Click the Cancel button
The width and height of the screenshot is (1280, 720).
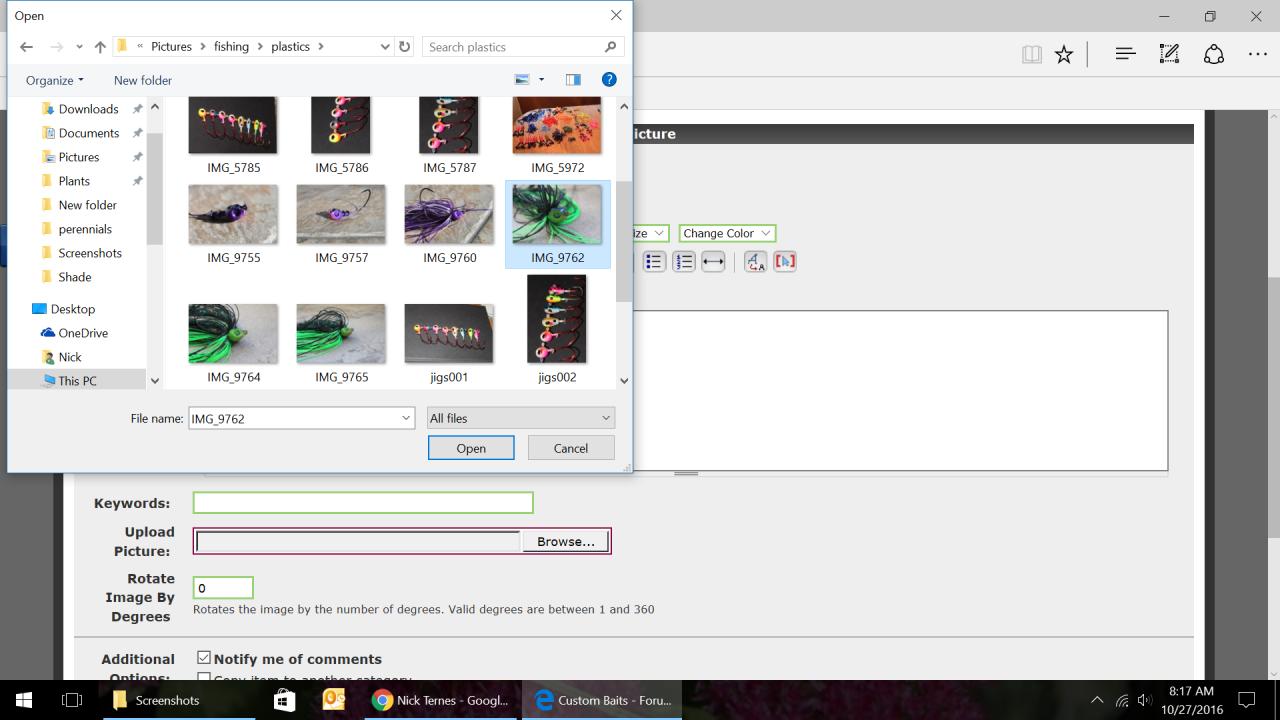pos(571,448)
